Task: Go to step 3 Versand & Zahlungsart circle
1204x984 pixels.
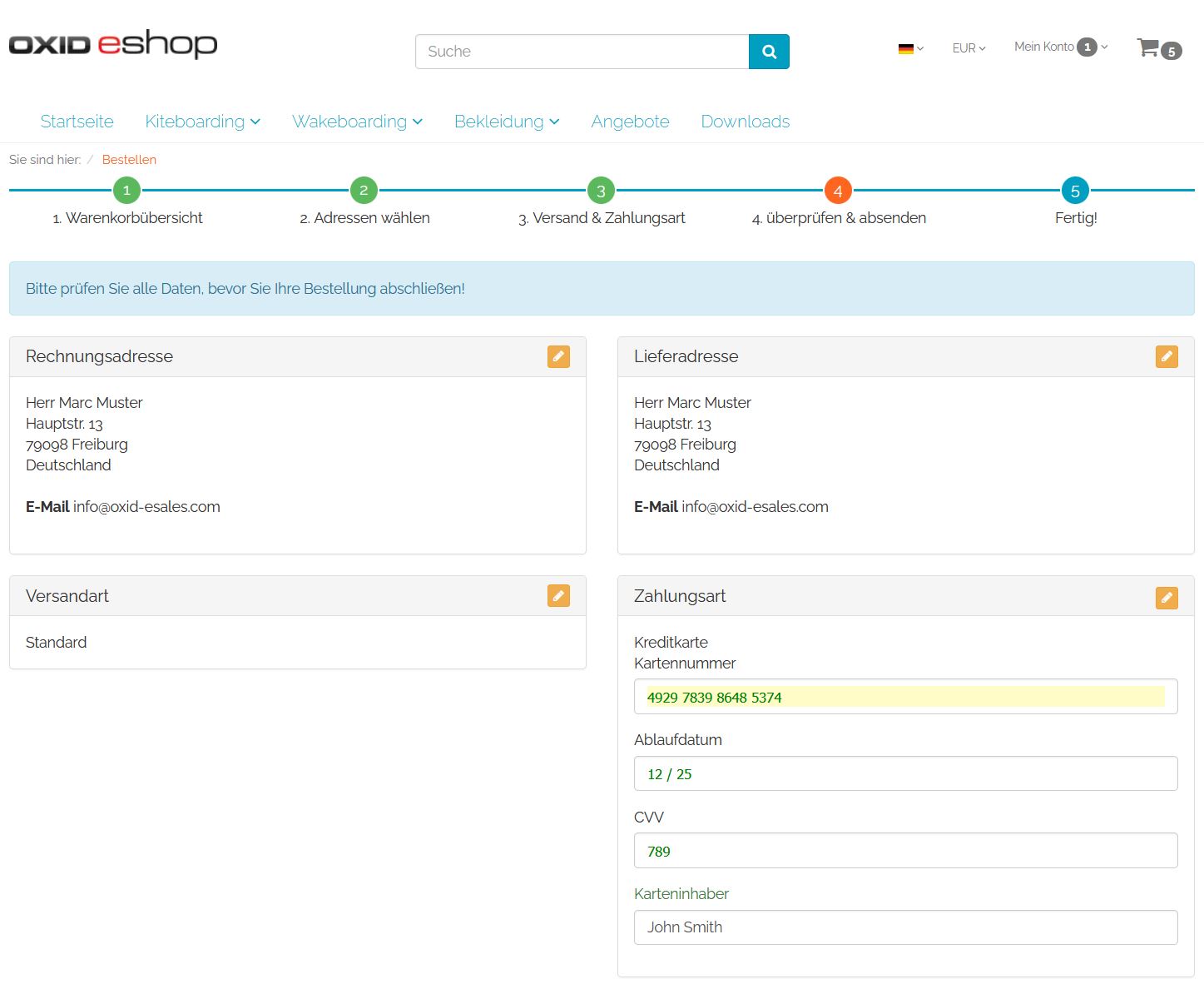Action: tap(601, 191)
